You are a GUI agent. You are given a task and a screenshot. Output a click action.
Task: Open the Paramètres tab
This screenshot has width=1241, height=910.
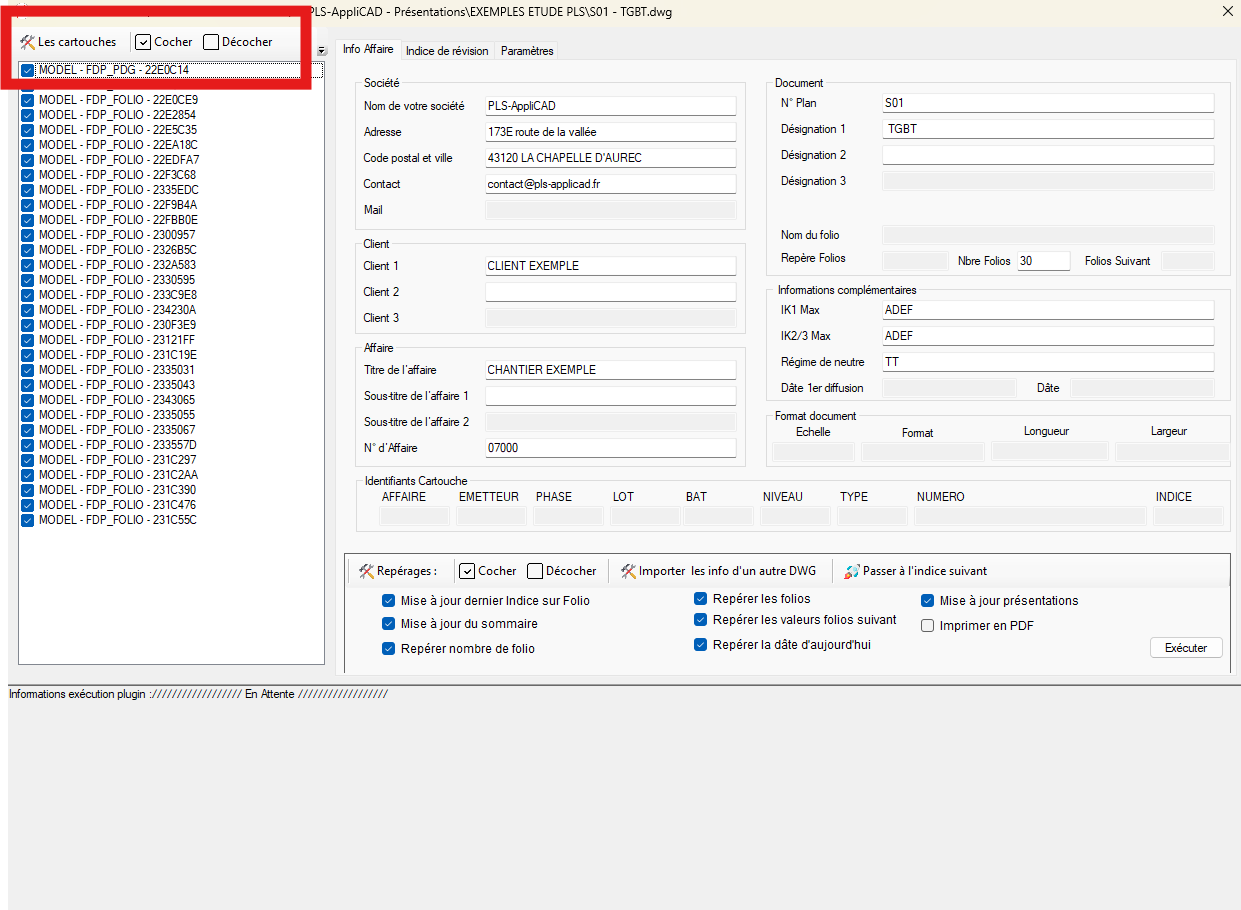pos(527,51)
